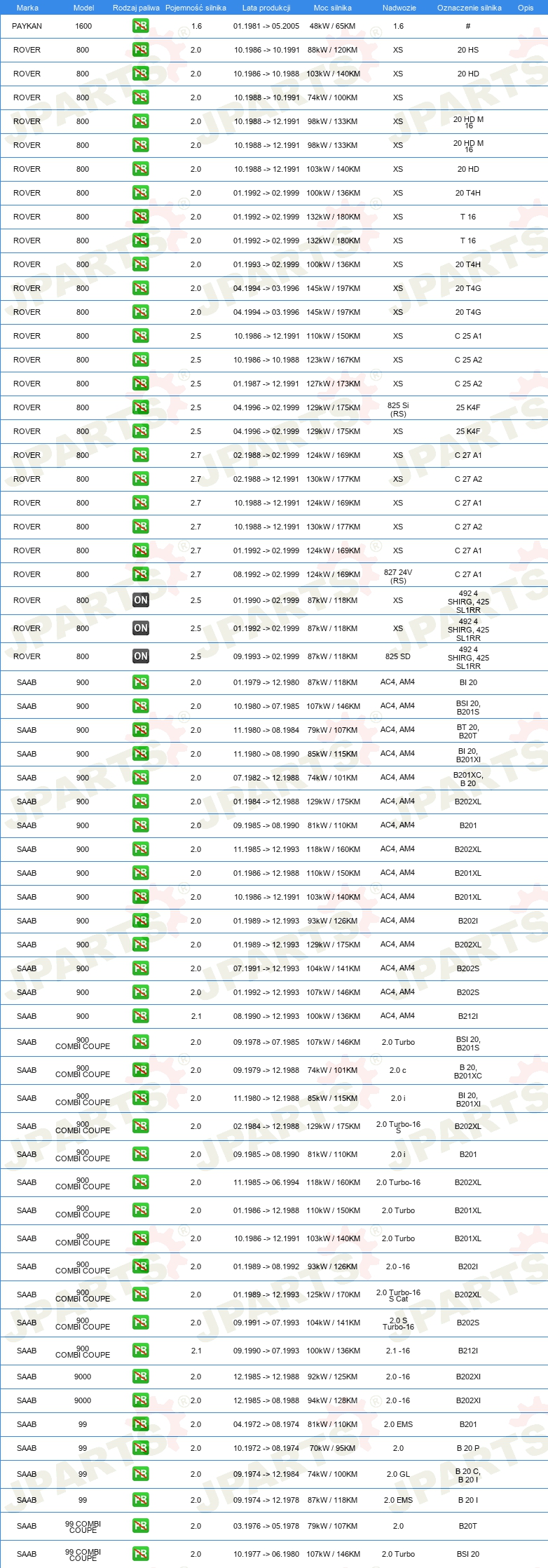Click the petrol icon in the ROVER 825 Si (RS) row
The width and height of the screenshot is (548, 1568).
click(x=141, y=407)
